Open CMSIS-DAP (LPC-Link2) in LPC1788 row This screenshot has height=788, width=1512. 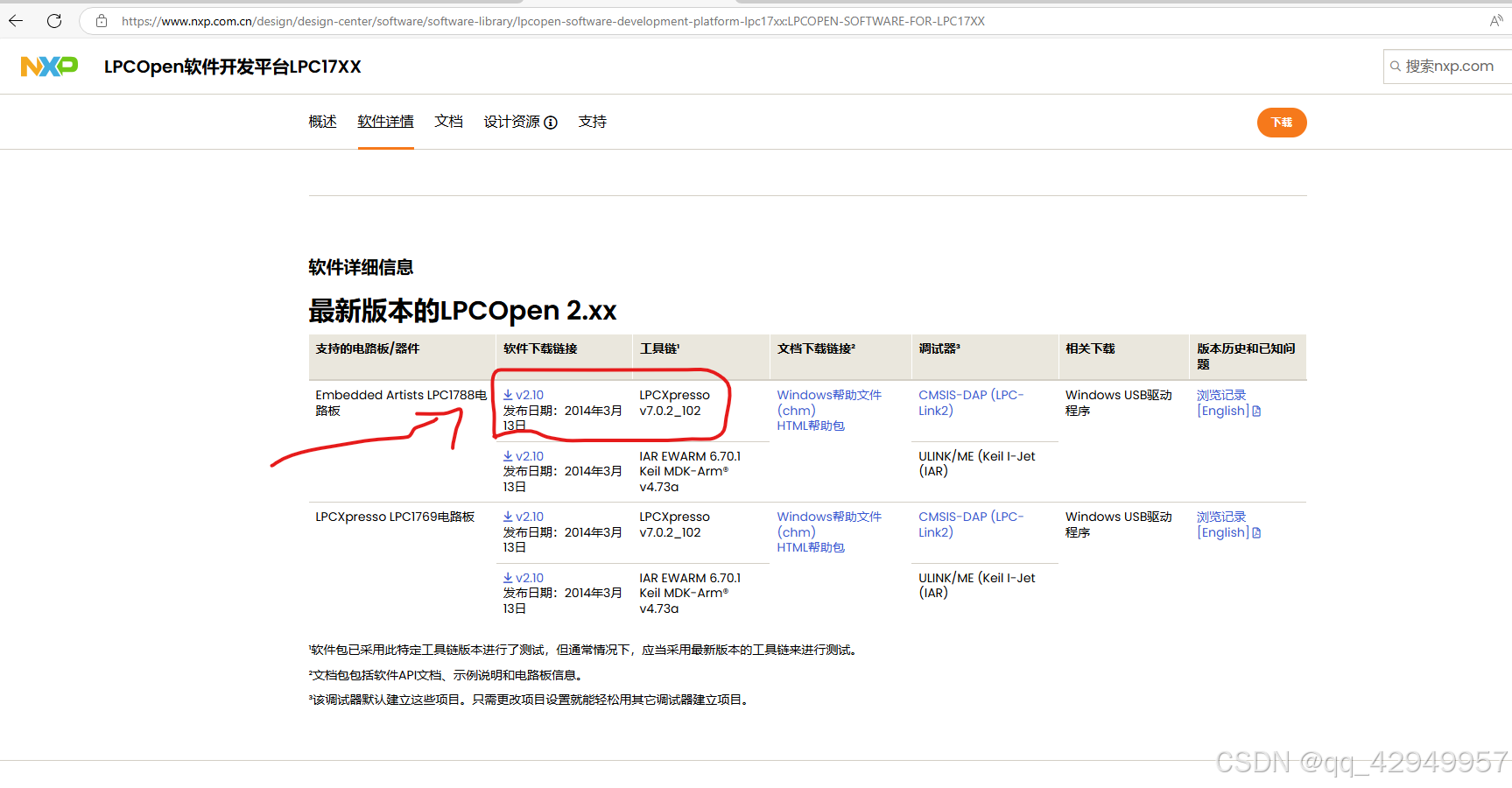(971, 403)
